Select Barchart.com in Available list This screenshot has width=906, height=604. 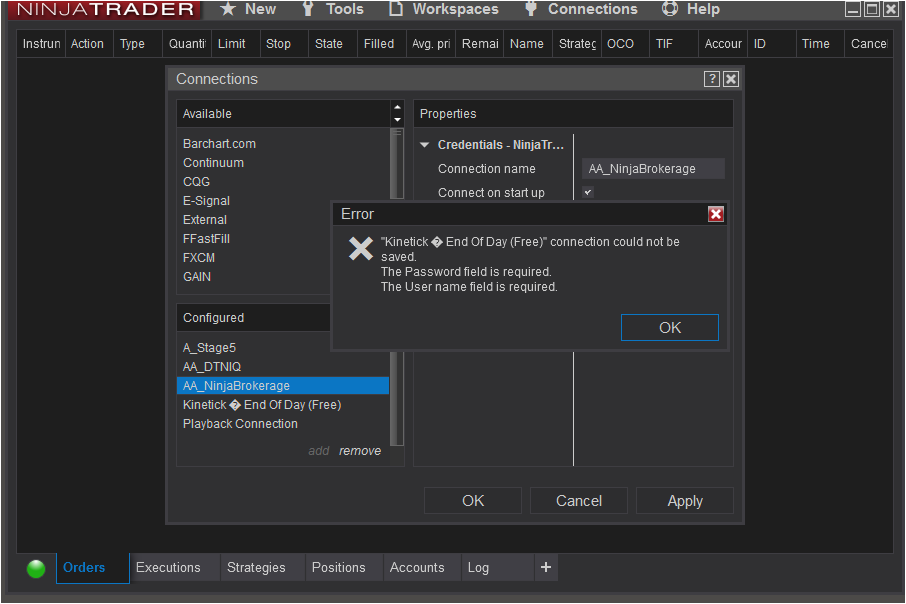click(x=220, y=144)
